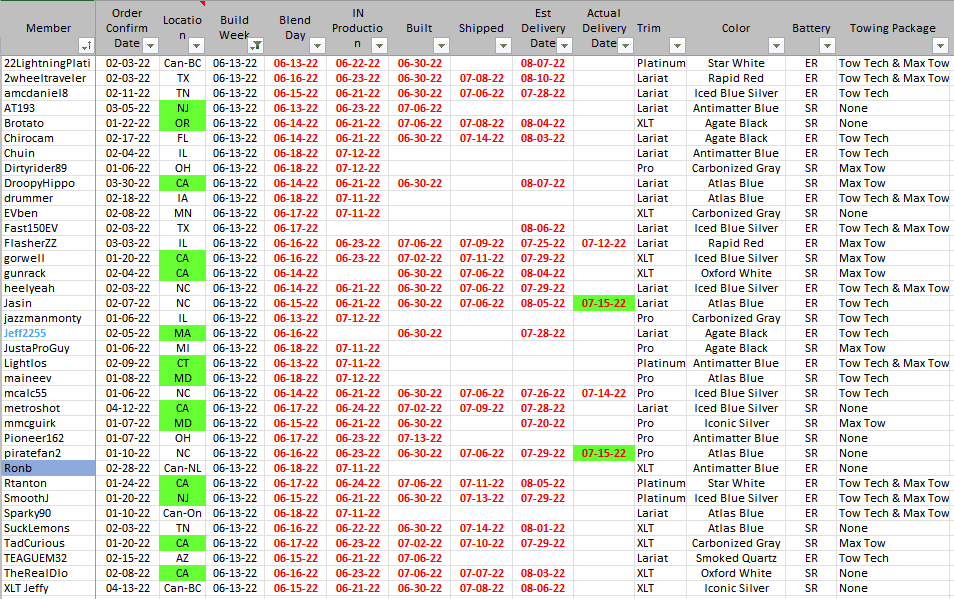Click Jasin's green 07-15-22 actual delivery cell

point(603,303)
